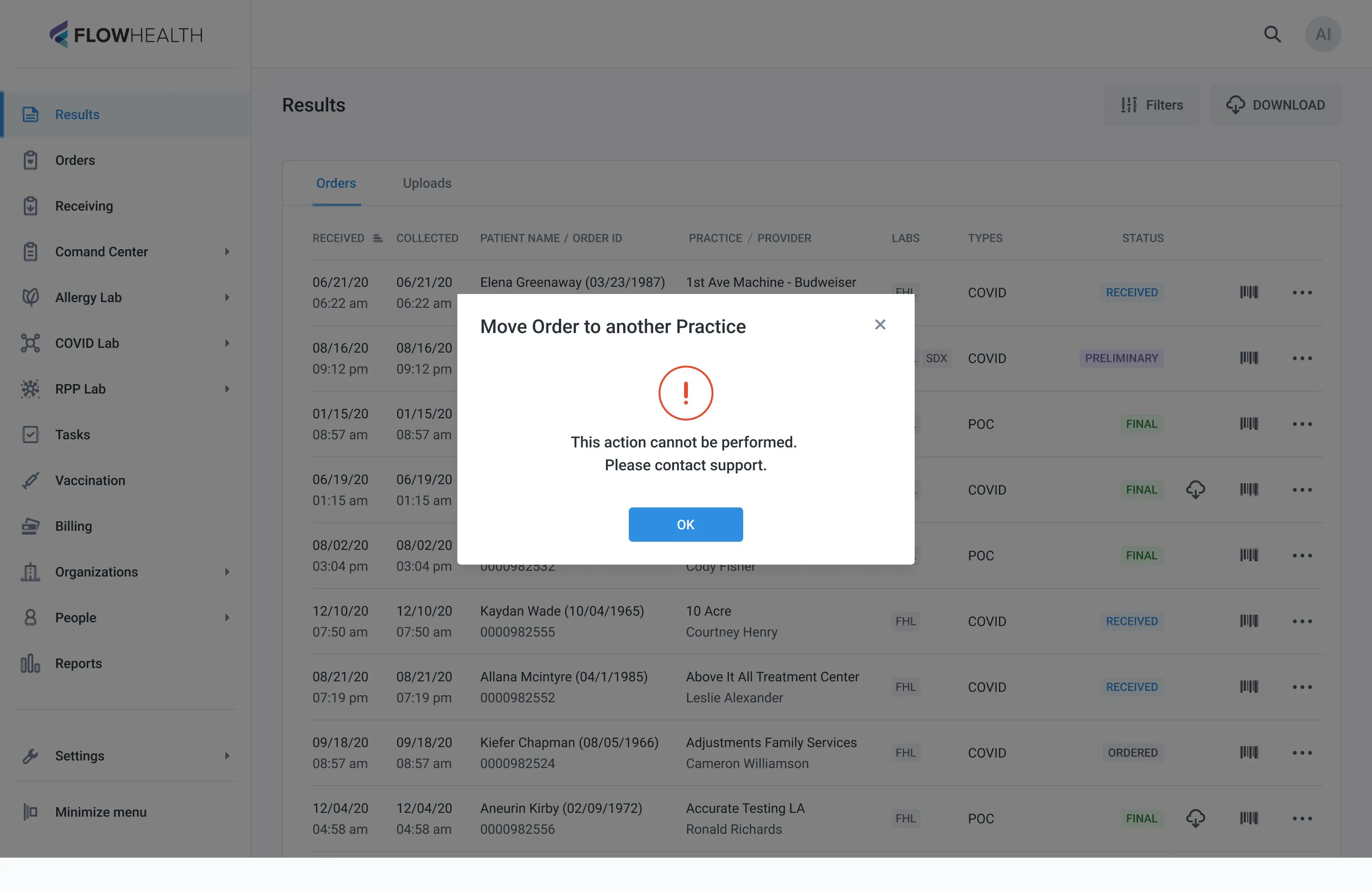Click the COLLECTED column header
Viewport: 1372px width, 891px height.
tap(427, 238)
